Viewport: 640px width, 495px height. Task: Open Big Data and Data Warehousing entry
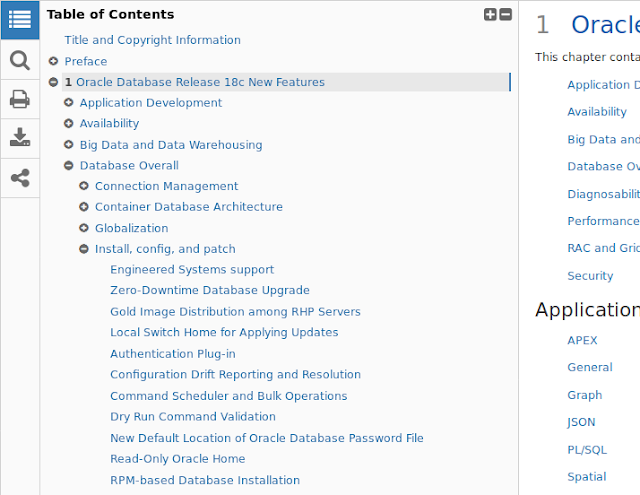coord(171,145)
